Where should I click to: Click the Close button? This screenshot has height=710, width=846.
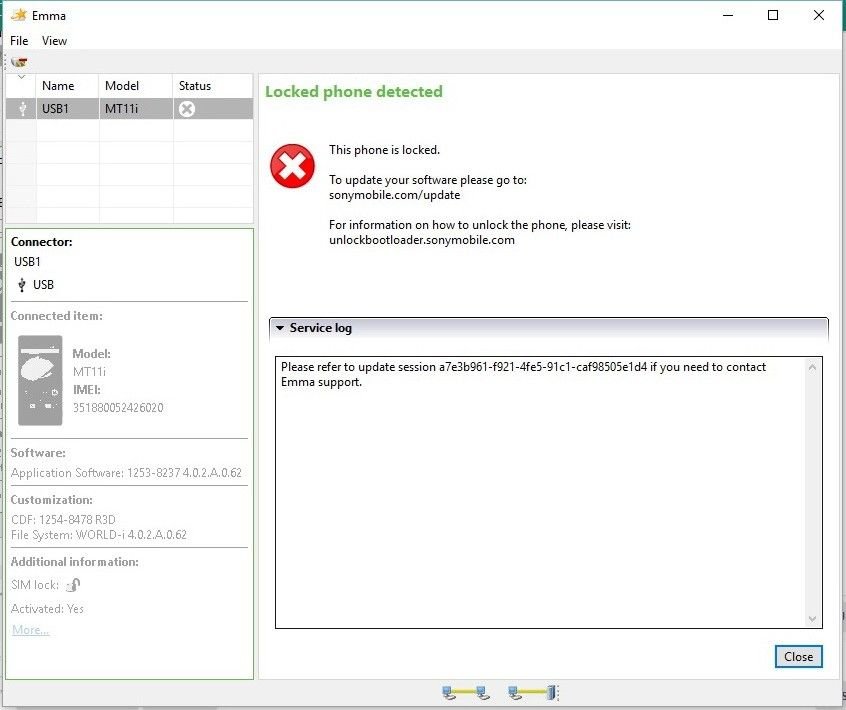click(799, 657)
